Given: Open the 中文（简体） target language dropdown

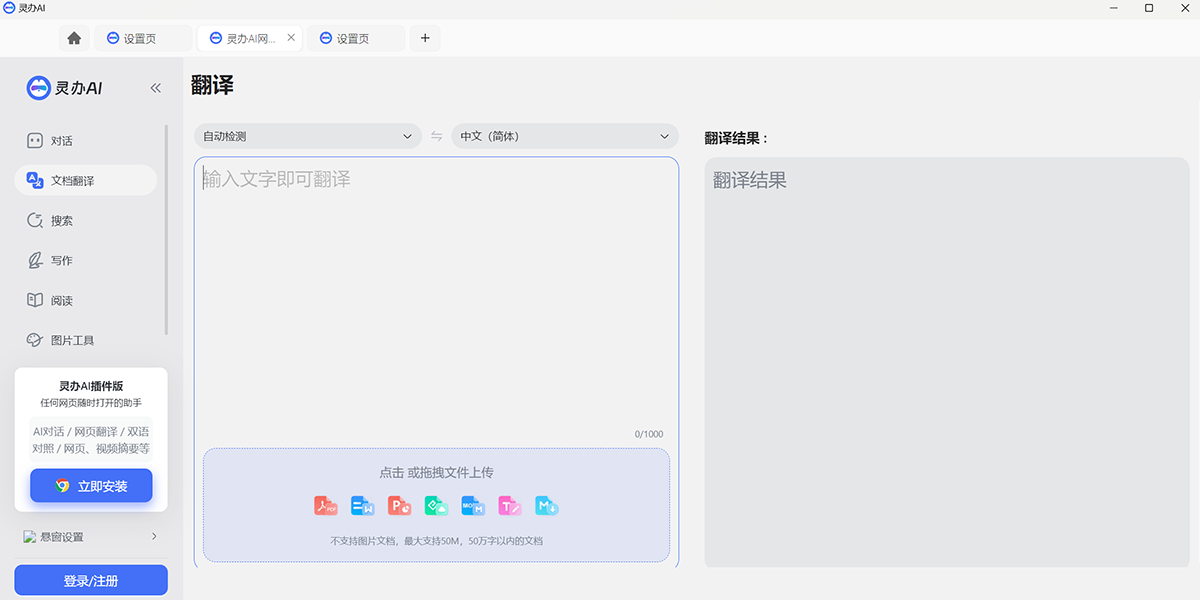Looking at the screenshot, I should click(x=565, y=136).
